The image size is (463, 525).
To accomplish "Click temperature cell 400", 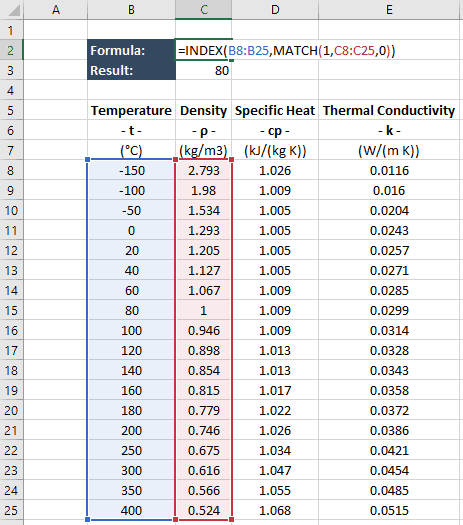I will (x=131, y=510).
